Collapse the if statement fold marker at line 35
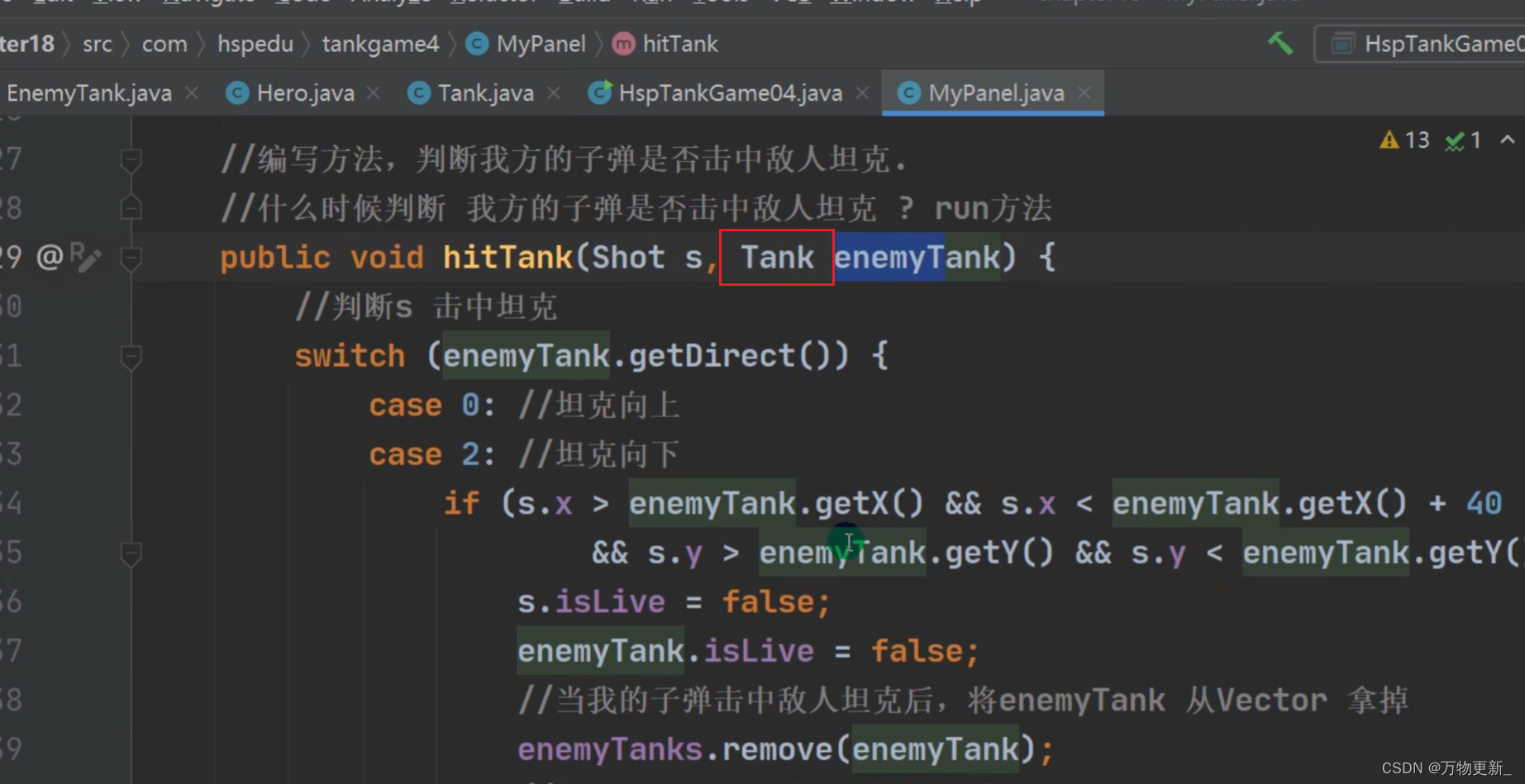This screenshot has height=784, width=1525. (x=131, y=554)
